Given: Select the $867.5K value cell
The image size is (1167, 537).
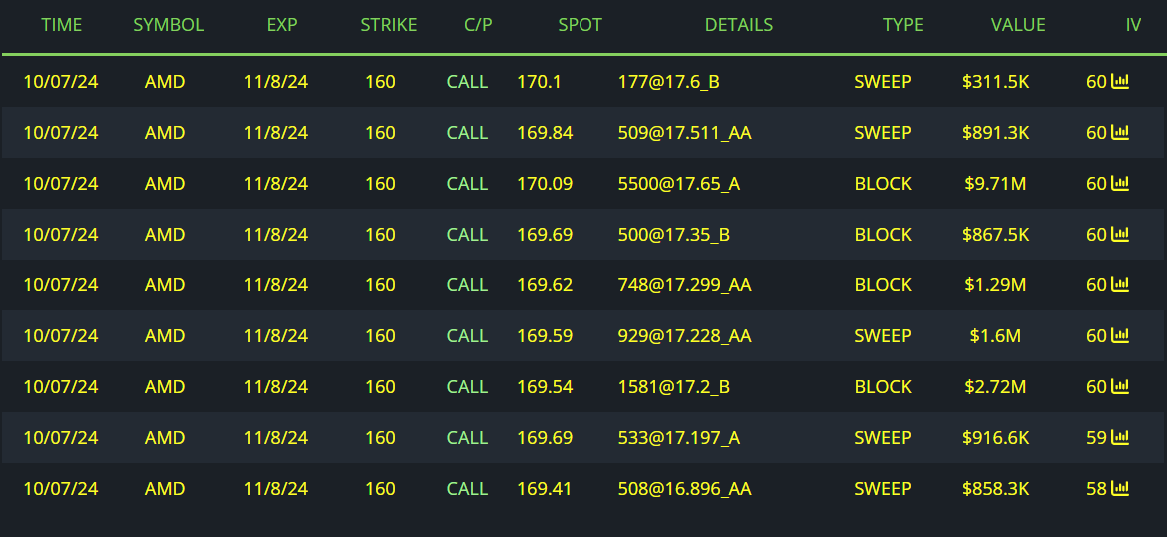Looking at the screenshot, I should pyautogui.click(x=995, y=234).
